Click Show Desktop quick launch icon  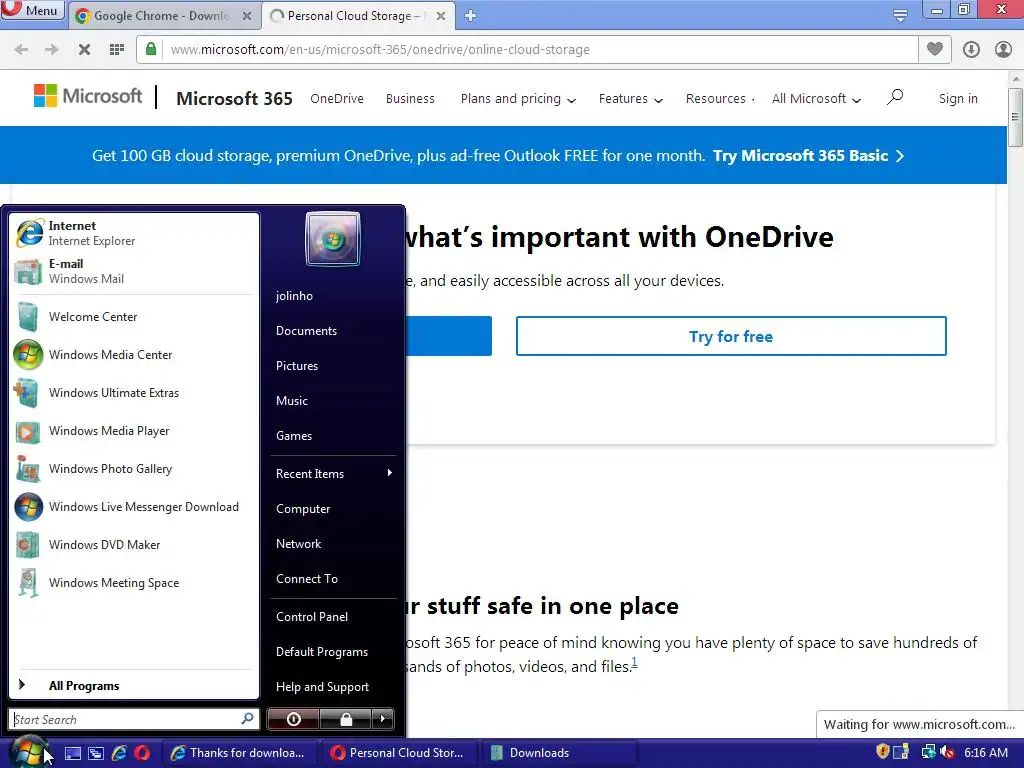pyautogui.click(x=72, y=753)
